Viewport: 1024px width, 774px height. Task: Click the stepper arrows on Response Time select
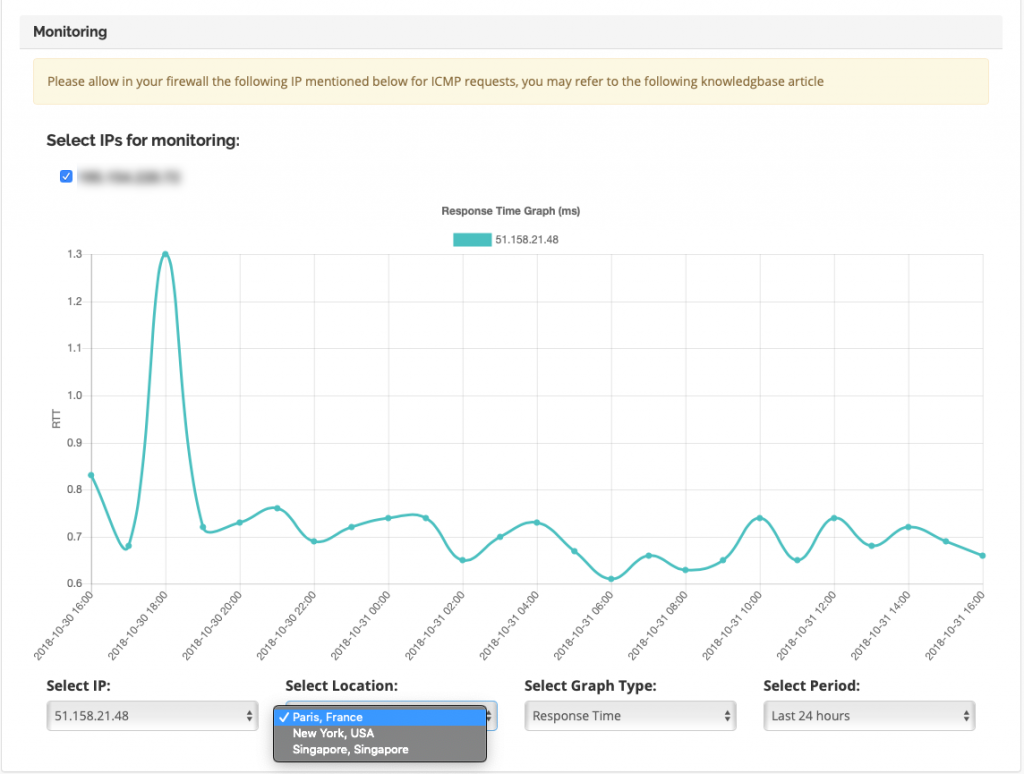728,716
